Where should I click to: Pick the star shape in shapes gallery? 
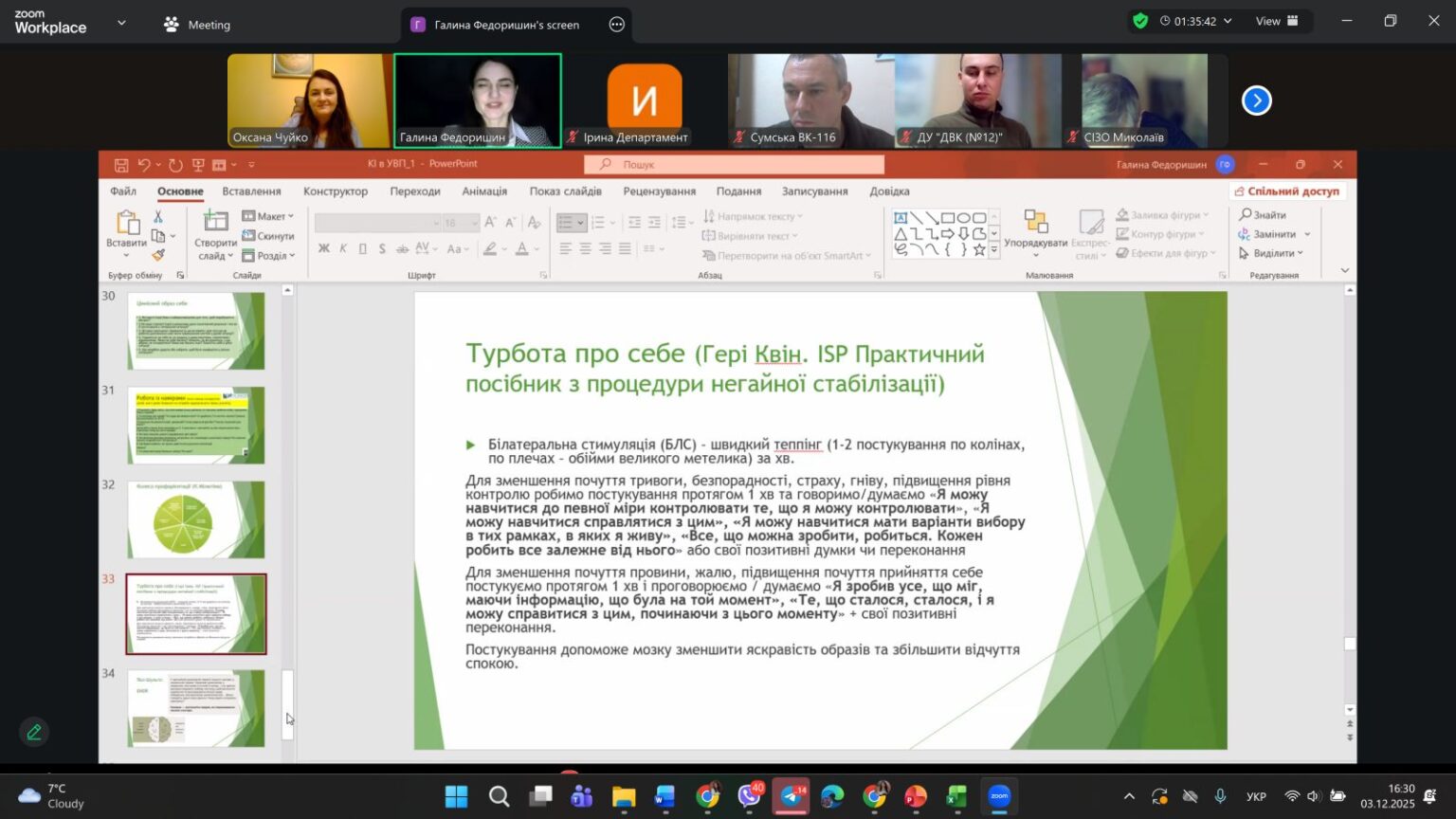tap(979, 249)
